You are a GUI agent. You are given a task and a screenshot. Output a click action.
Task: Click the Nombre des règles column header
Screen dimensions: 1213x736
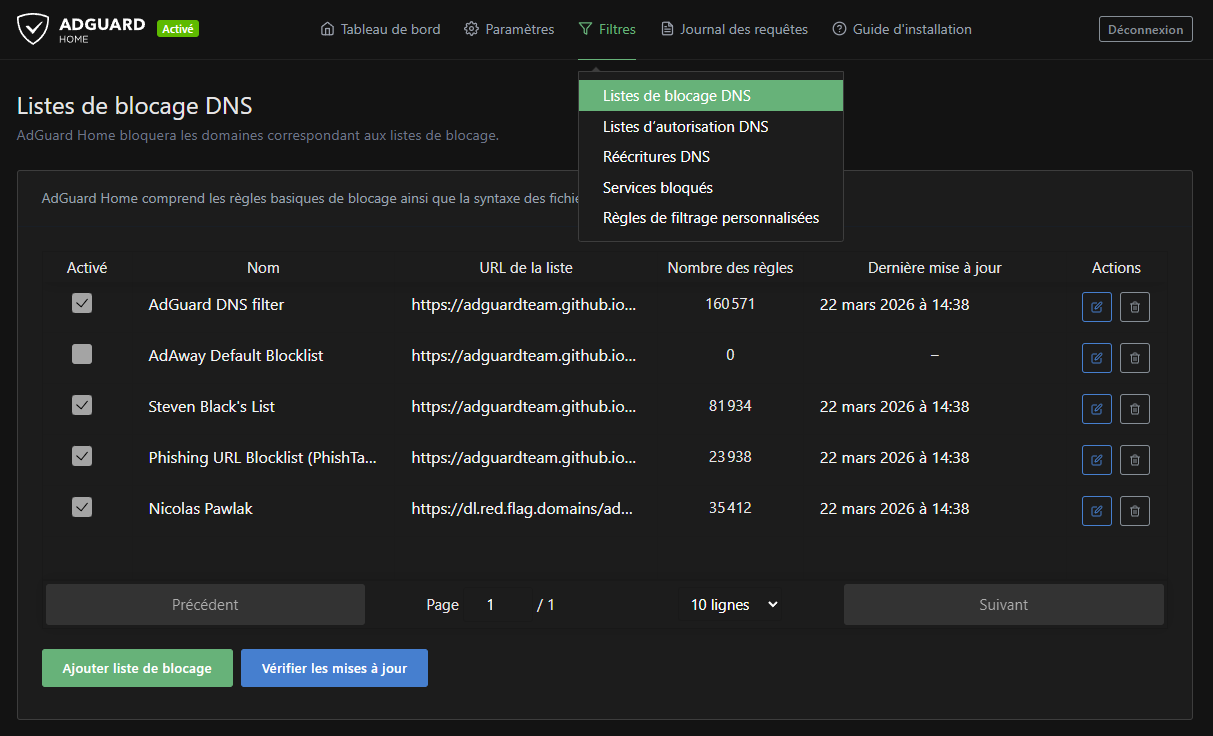(730, 268)
